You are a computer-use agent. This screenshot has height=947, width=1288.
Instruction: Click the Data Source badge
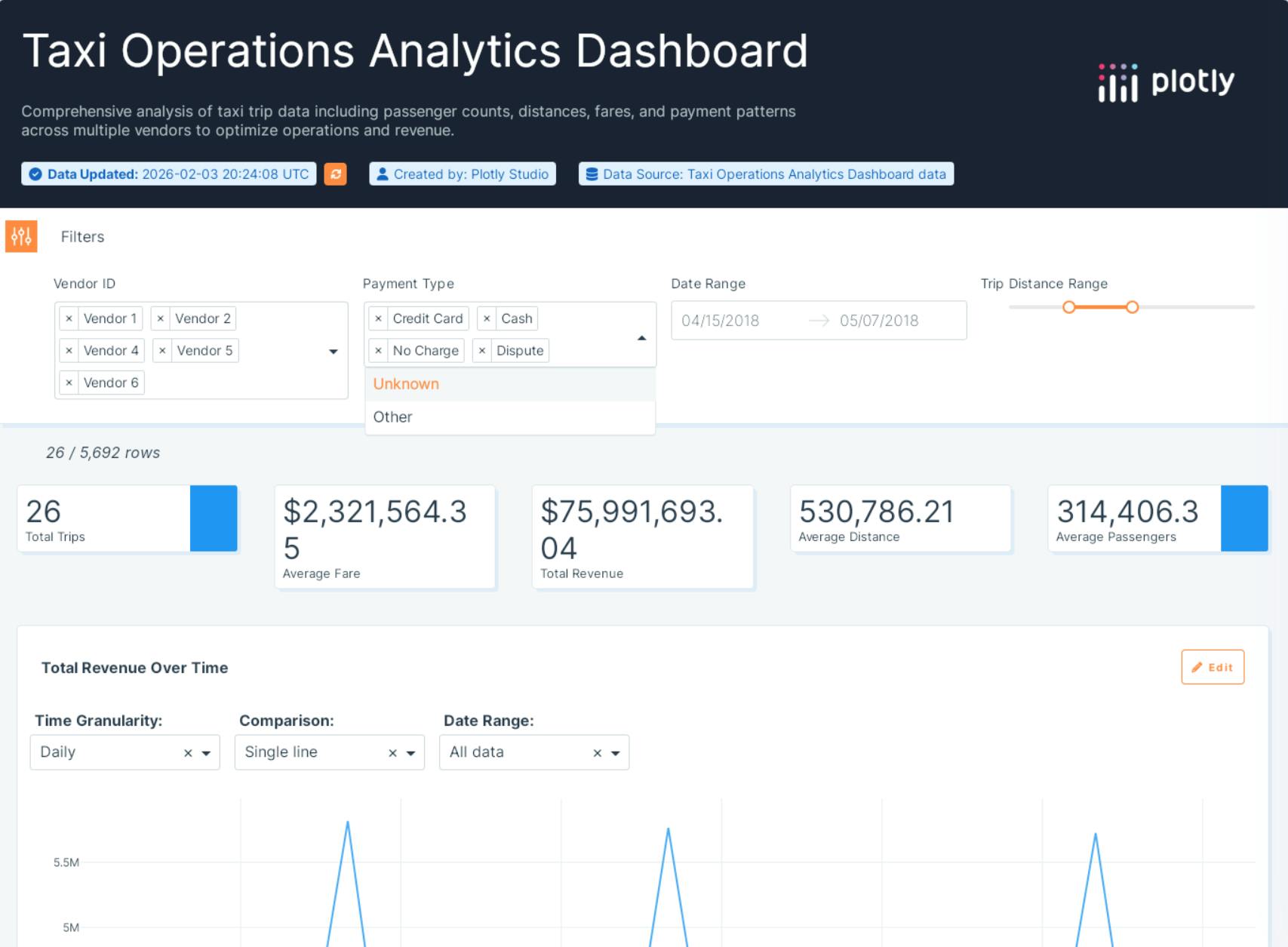coord(766,174)
